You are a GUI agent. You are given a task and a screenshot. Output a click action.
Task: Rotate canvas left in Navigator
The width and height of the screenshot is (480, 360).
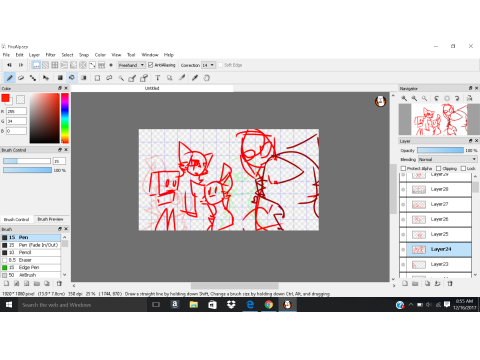pos(437,98)
